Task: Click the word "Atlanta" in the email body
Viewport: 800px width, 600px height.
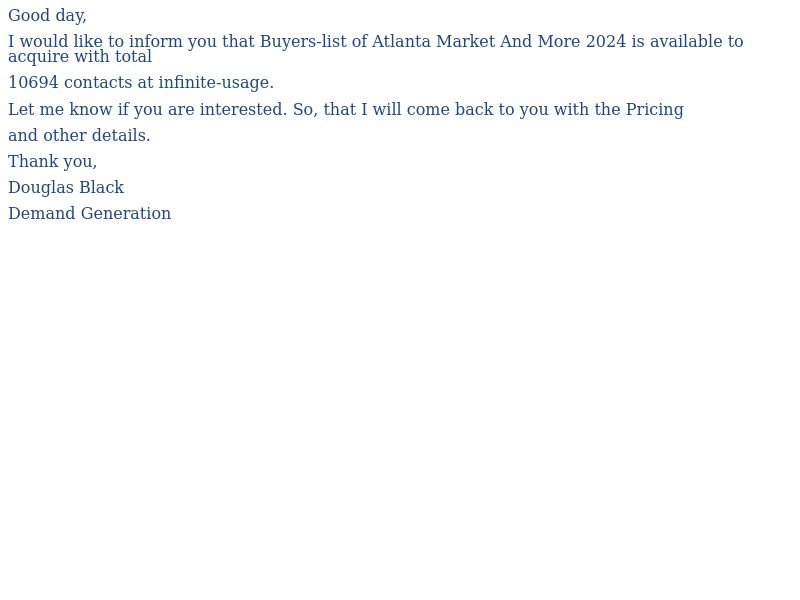Action: [401, 42]
